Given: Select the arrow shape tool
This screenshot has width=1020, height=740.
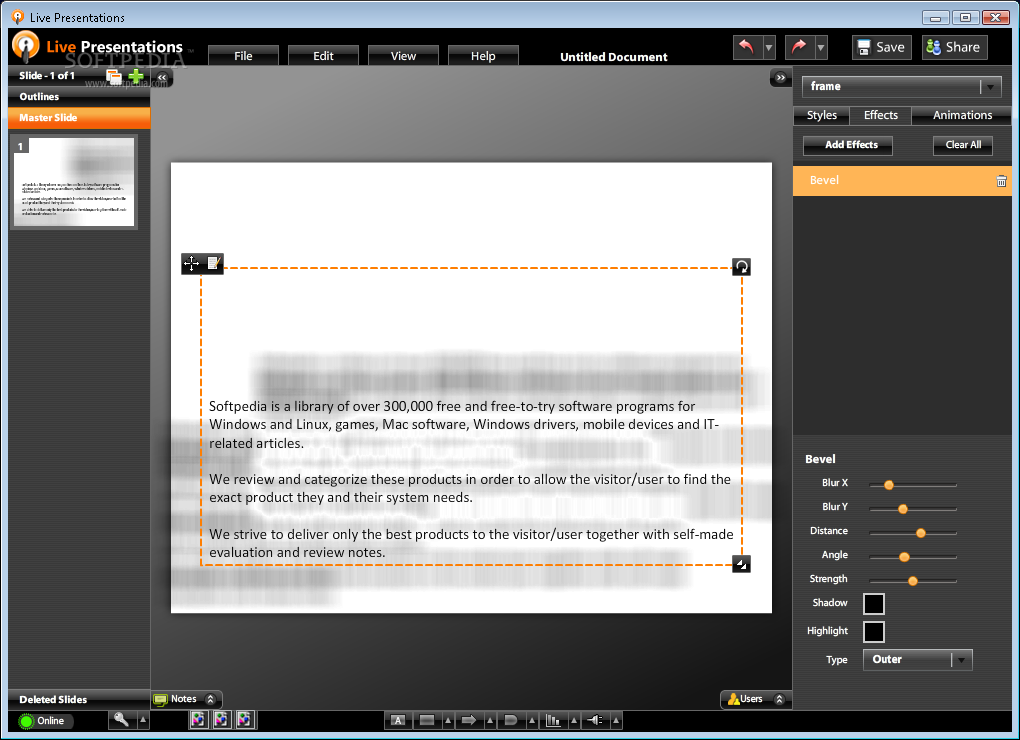Looking at the screenshot, I should click(468, 720).
